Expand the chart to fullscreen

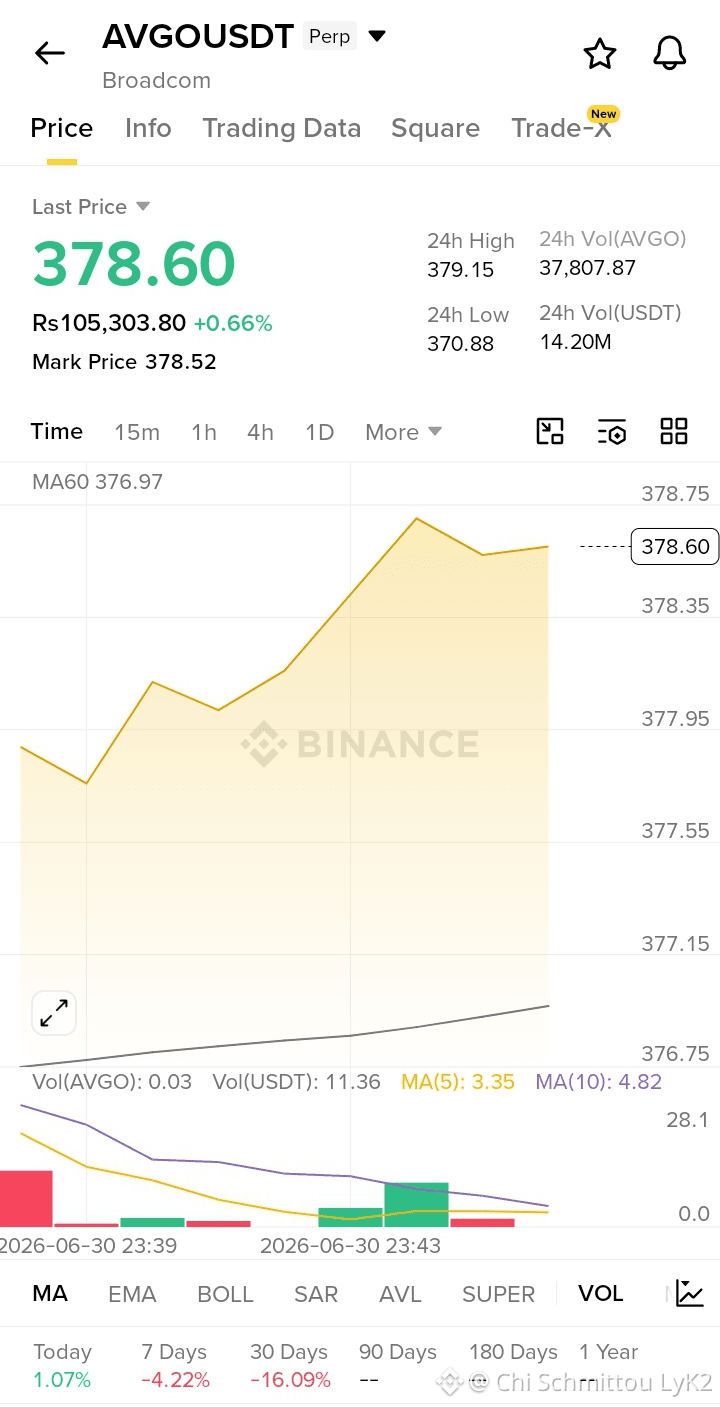pyautogui.click(x=54, y=1014)
